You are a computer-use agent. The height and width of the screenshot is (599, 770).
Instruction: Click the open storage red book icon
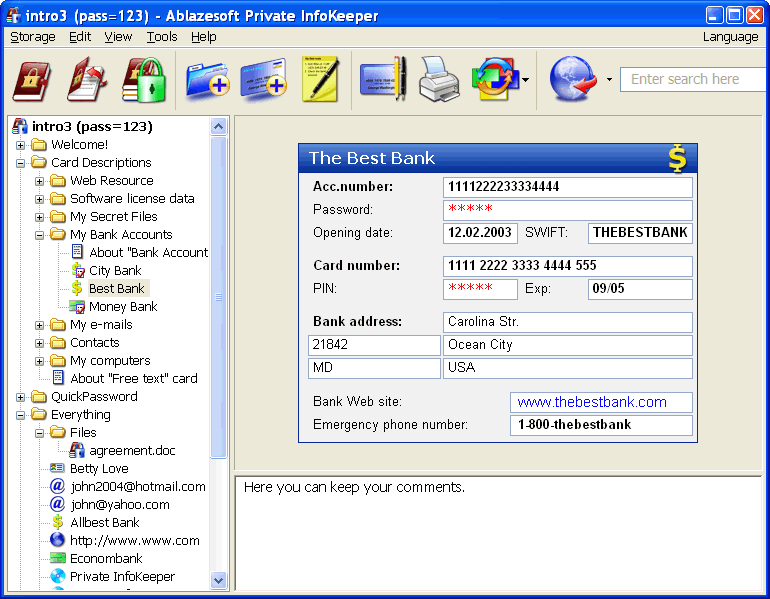click(31, 80)
